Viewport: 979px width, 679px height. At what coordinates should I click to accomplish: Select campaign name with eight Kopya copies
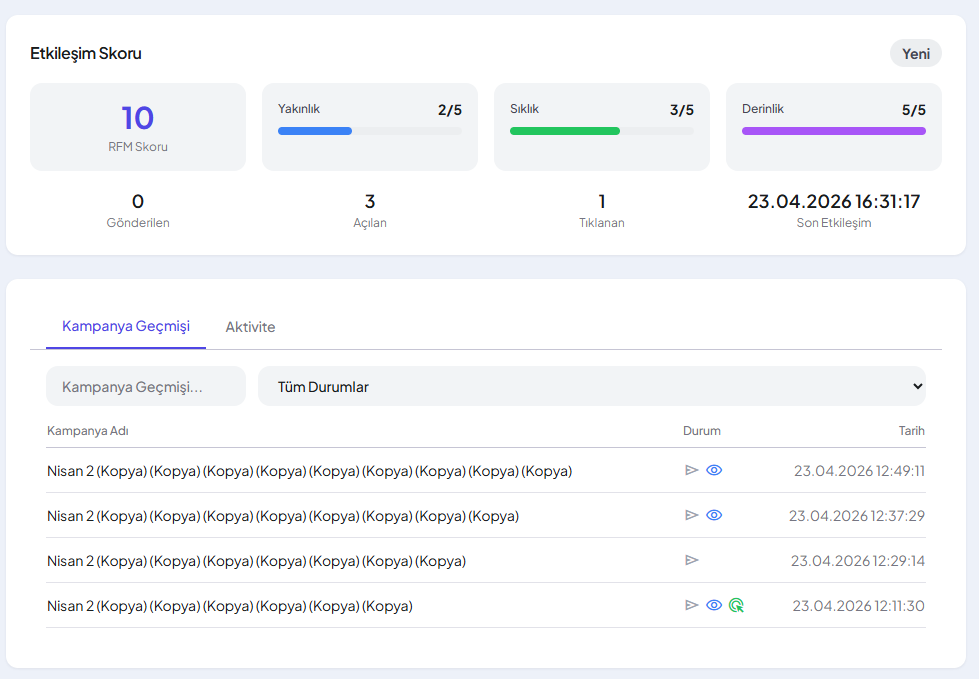point(283,516)
